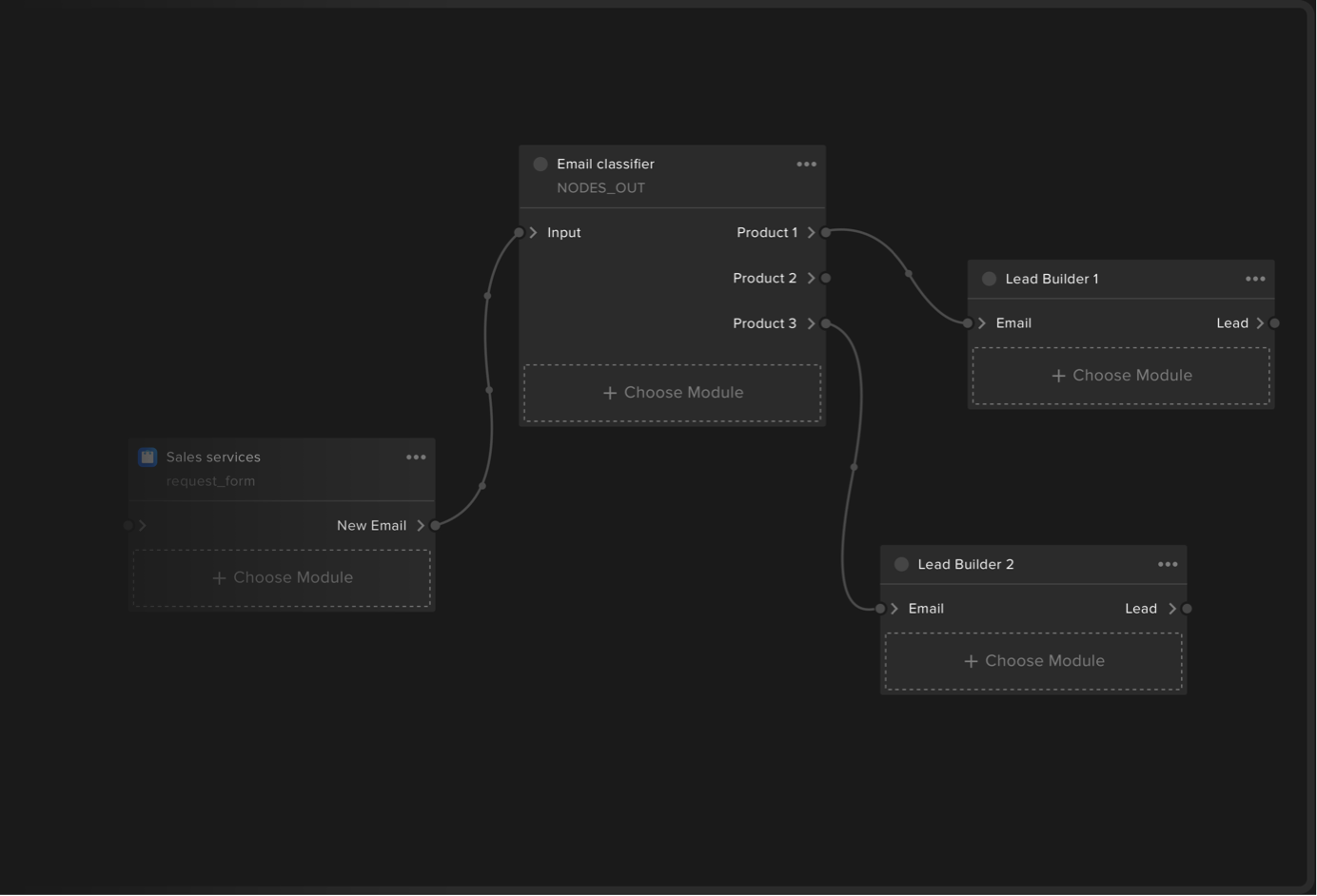This screenshot has height=896, width=1317.
Task: Expand the Product 3 output chevron
Action: (x=811, y=323)
